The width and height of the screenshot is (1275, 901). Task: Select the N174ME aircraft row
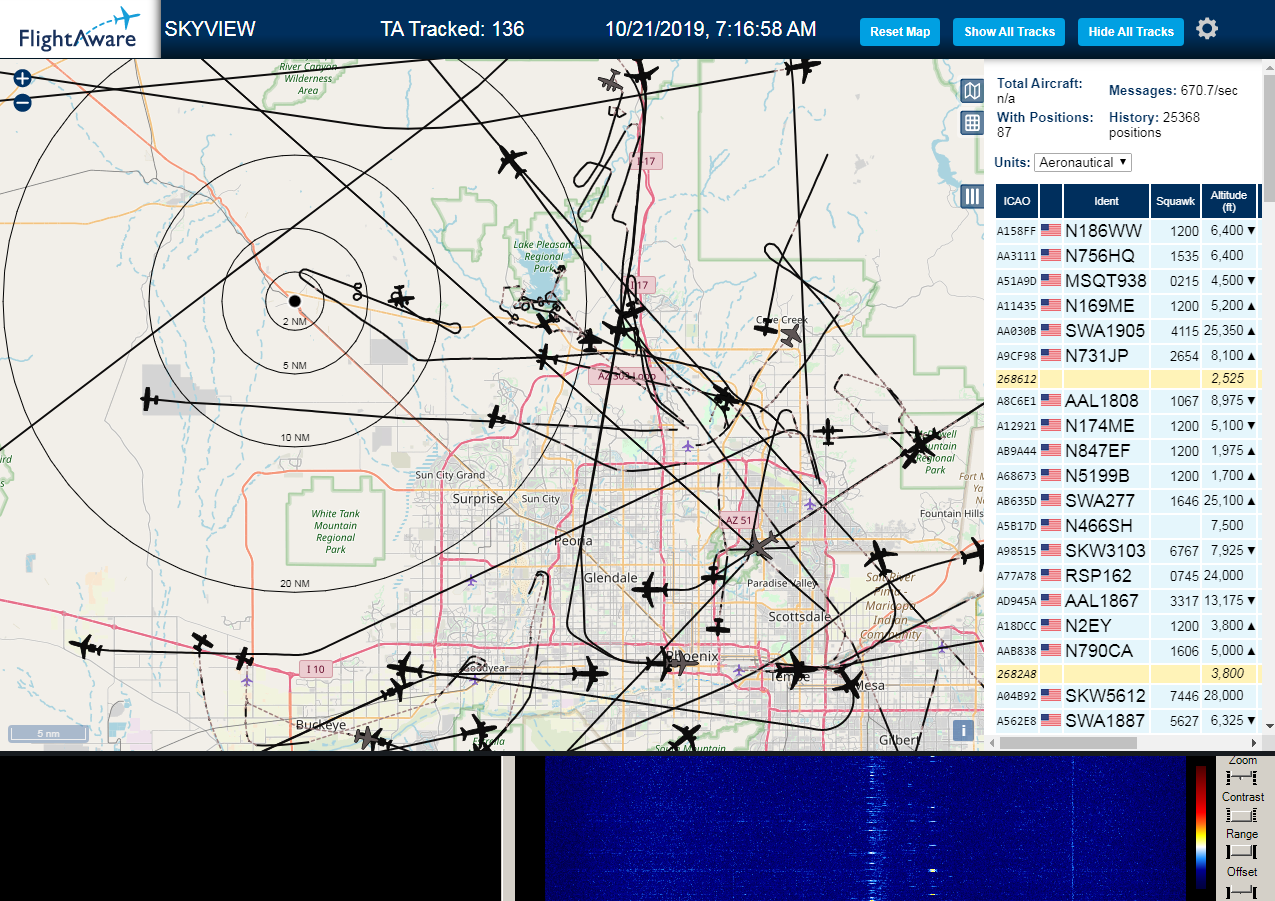[x=1129, y=426]
